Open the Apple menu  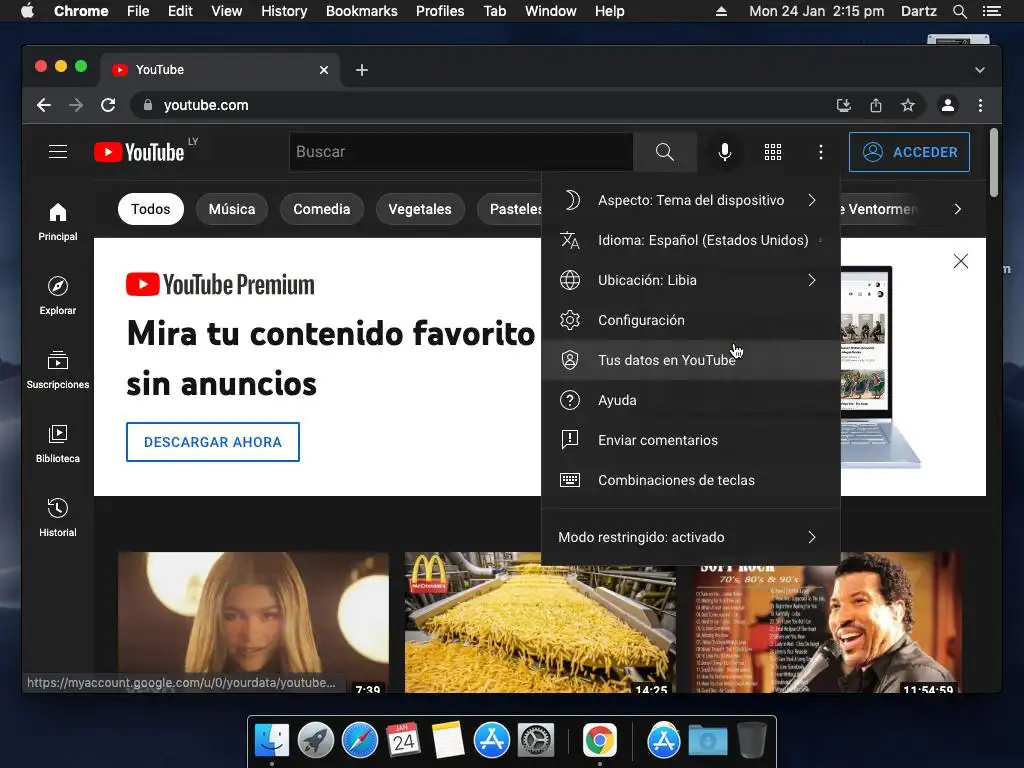[x=27, y=11]
